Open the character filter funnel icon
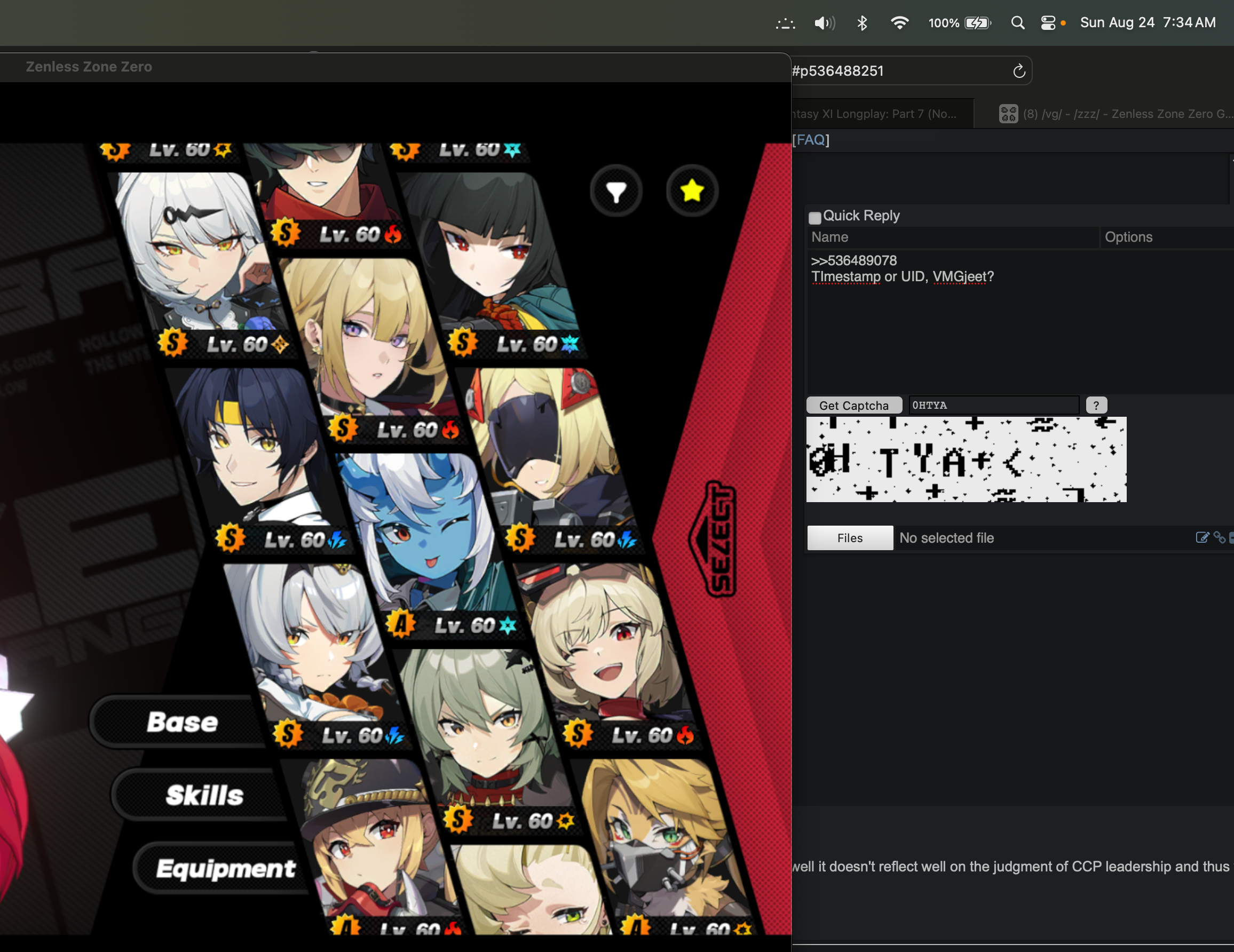This screenshot has height=952, width=1234. 616,192
